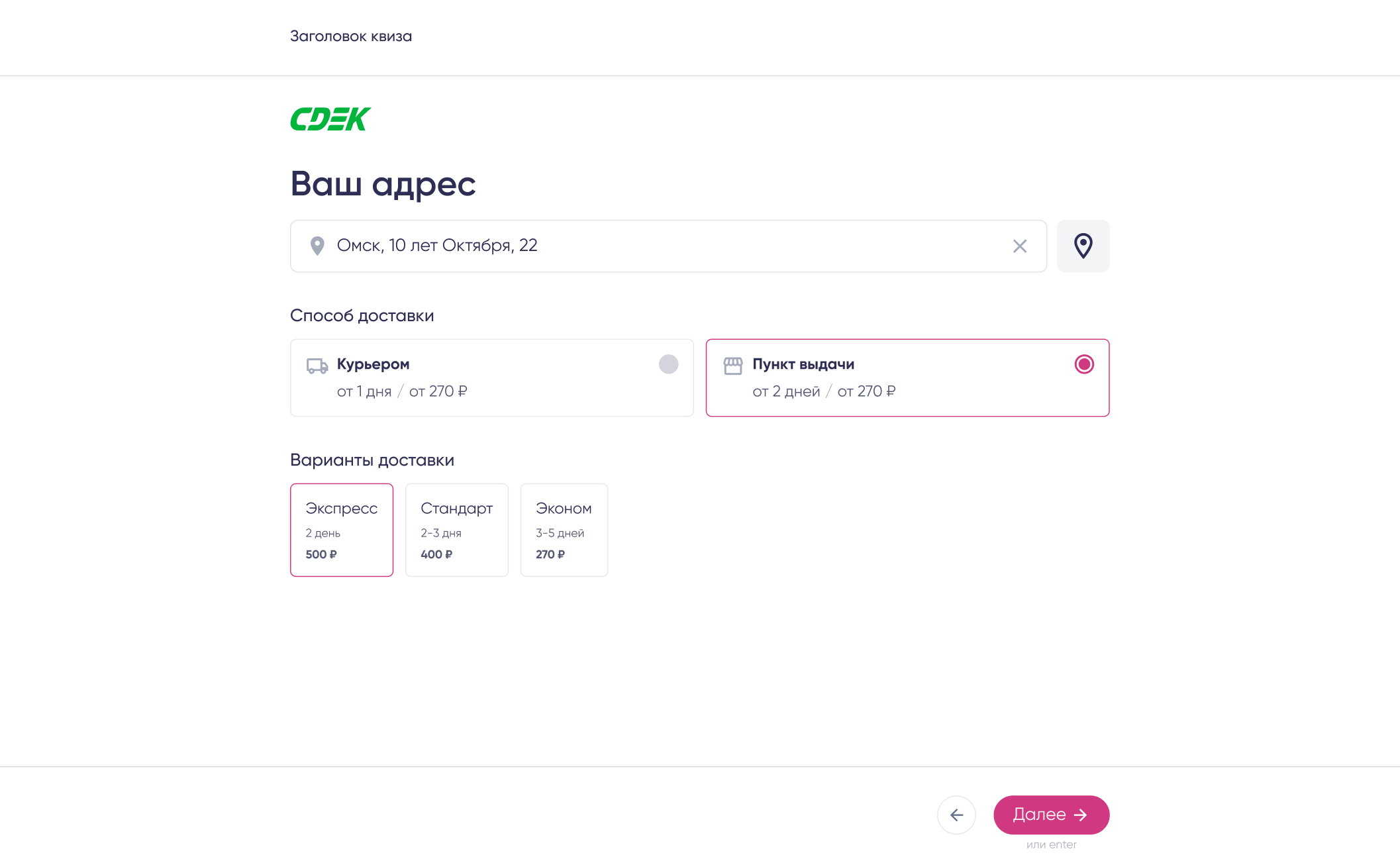The height and width of the screenshot is (861, 1400).
Task: Click the 270 ₽ Эконом price
Action: tap(550, 554)
